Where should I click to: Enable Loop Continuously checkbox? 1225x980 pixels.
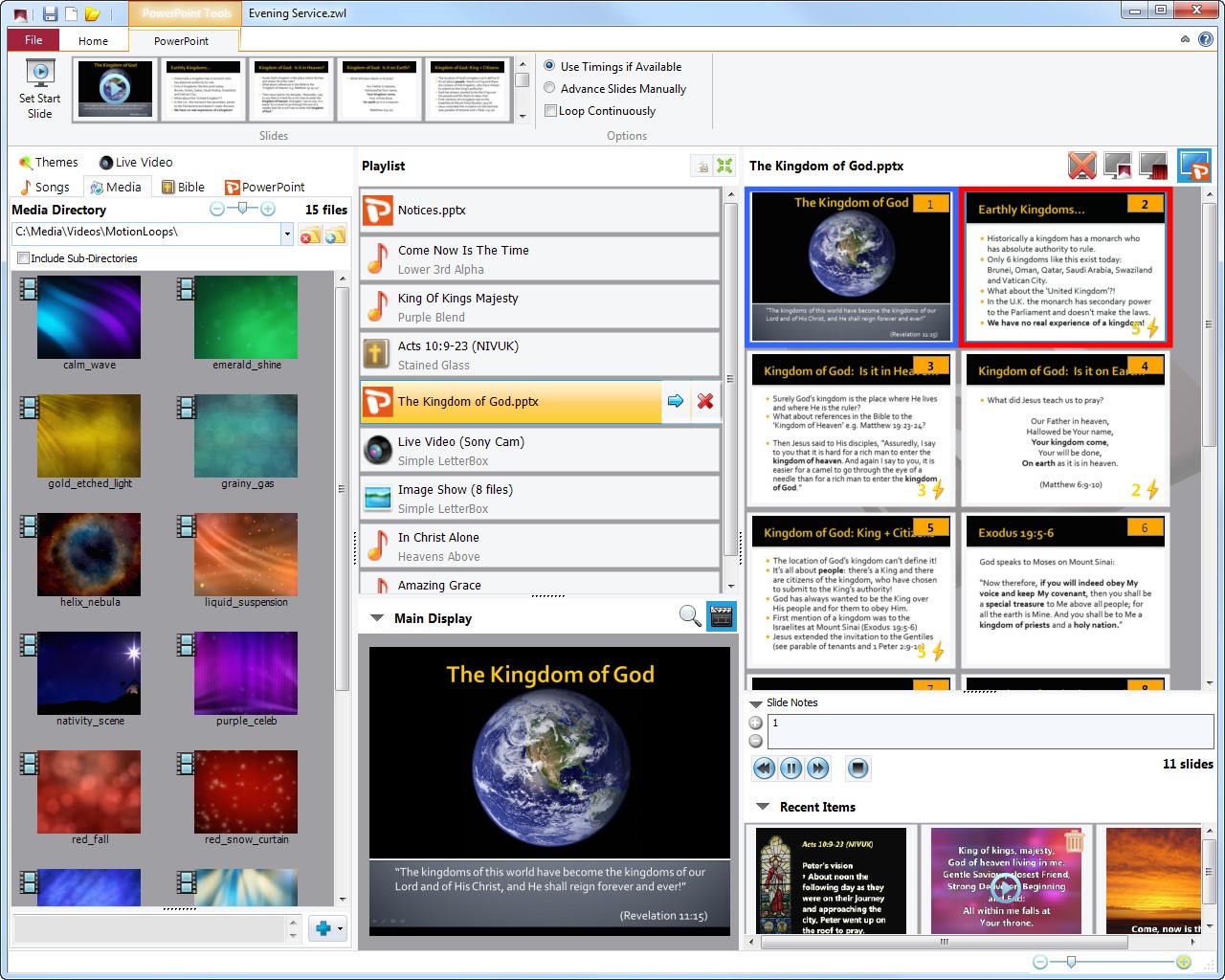pos(551,111)
